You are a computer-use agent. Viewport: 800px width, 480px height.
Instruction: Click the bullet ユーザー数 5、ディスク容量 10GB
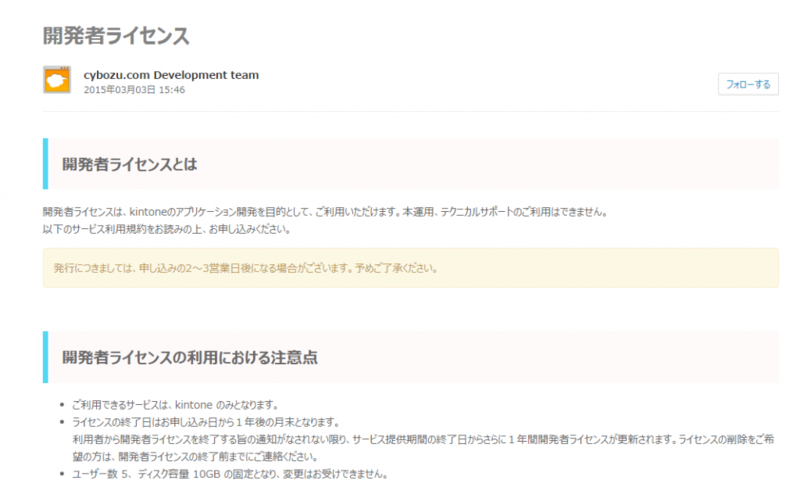click(230, 474)
